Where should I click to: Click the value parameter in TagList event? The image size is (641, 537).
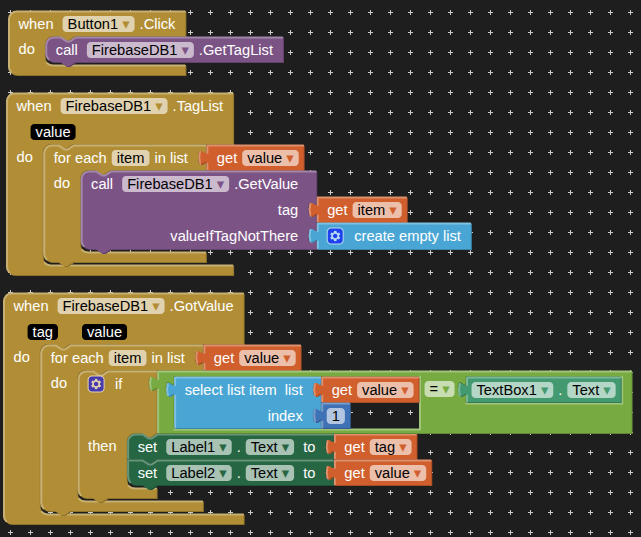(x=53, y=132)
